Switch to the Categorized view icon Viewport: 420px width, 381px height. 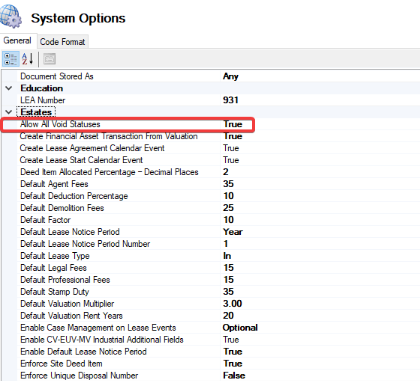tap(11, 59)
